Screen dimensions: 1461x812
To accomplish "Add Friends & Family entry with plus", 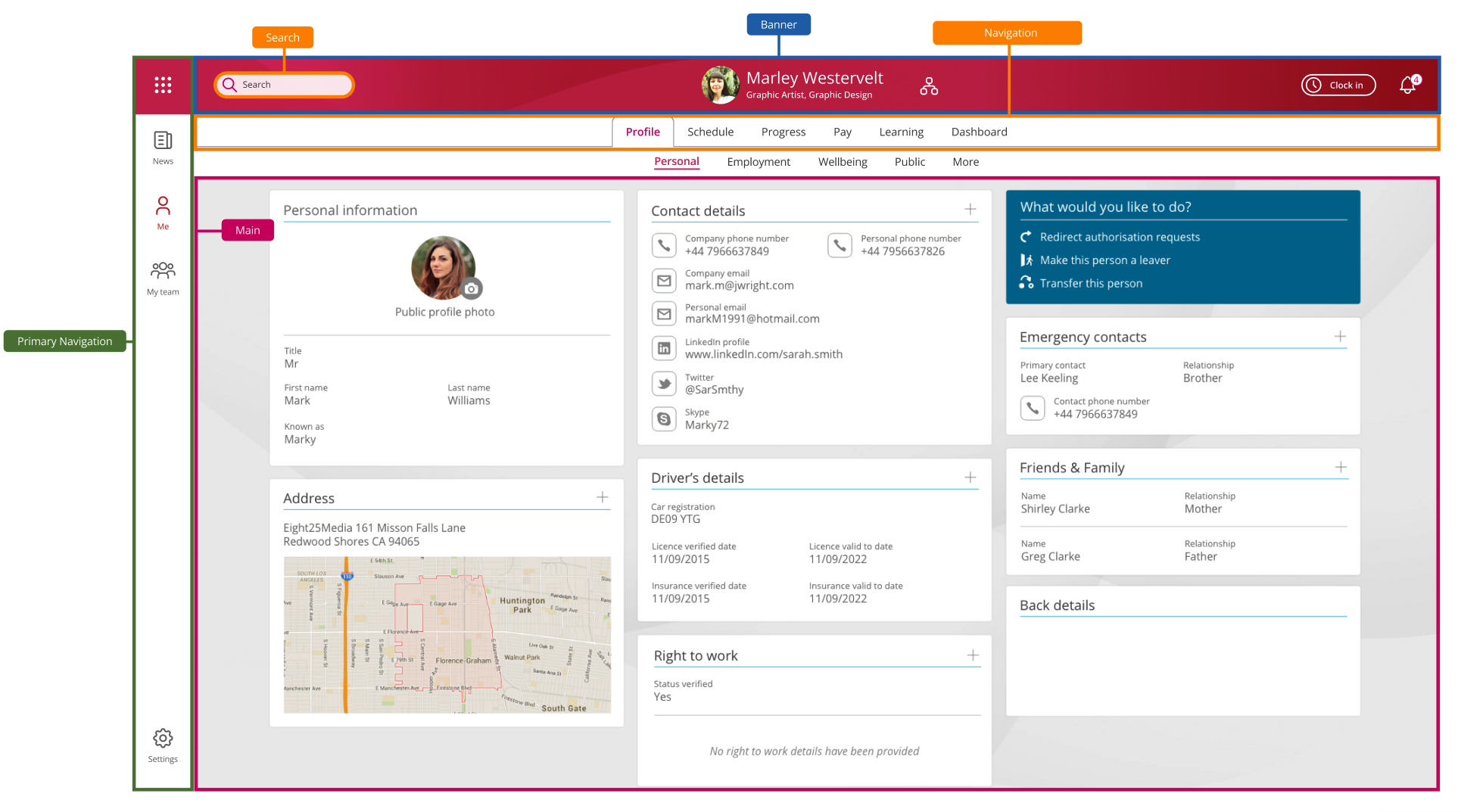I will click(1341, 467).
